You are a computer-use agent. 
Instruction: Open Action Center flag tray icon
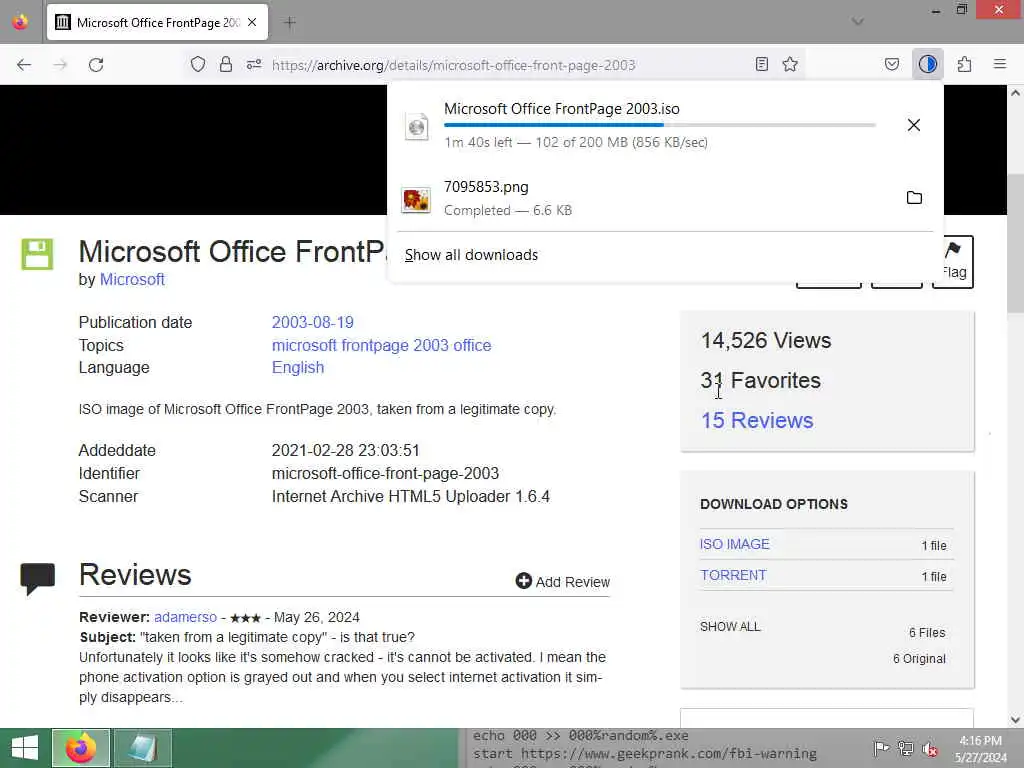(881, 749)
